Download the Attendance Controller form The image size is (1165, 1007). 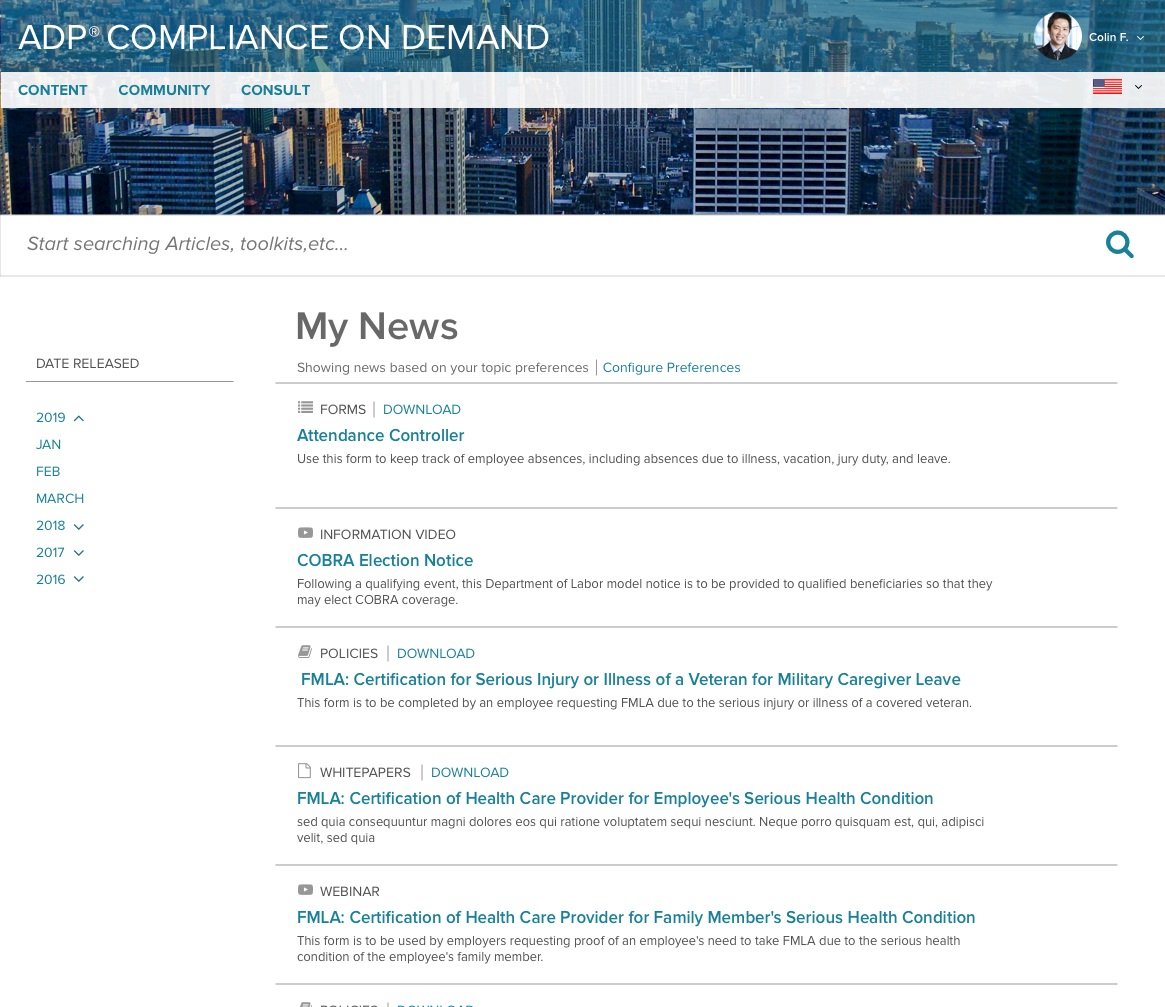(421, 409)
